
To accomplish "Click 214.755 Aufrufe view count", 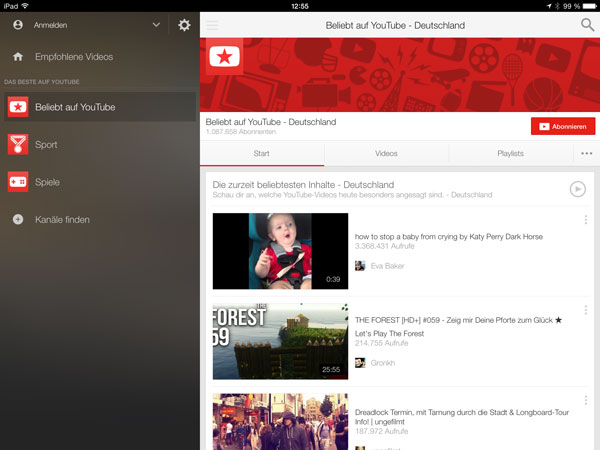I will (x=381, y=343).
